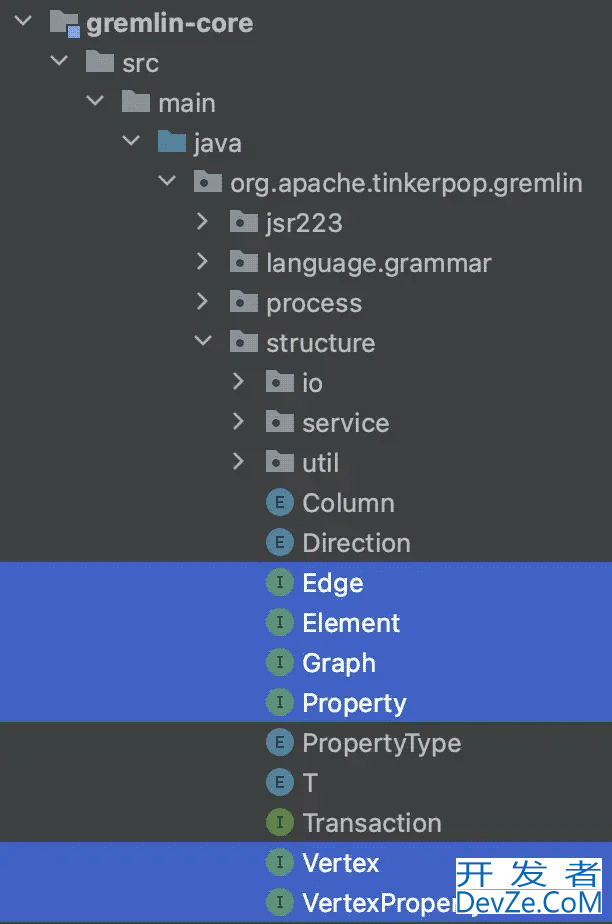Expand the jsr223 package
612x924 pixels.
202,221
